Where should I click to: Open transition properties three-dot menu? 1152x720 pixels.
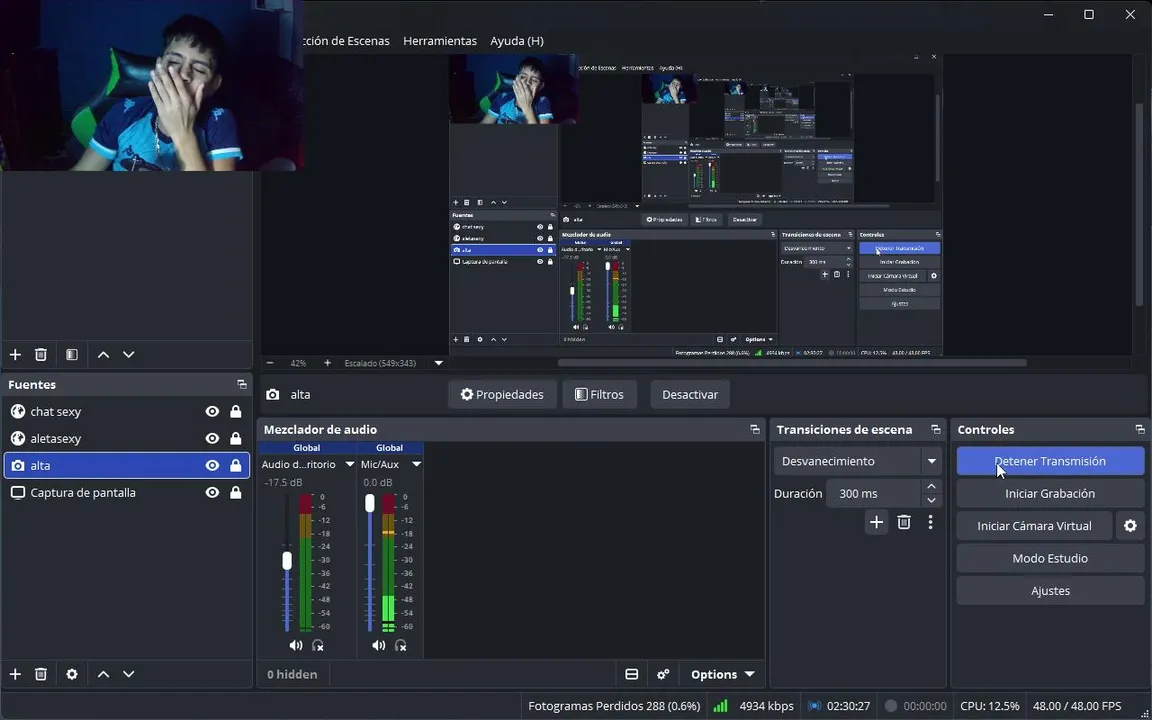[930, 522]
